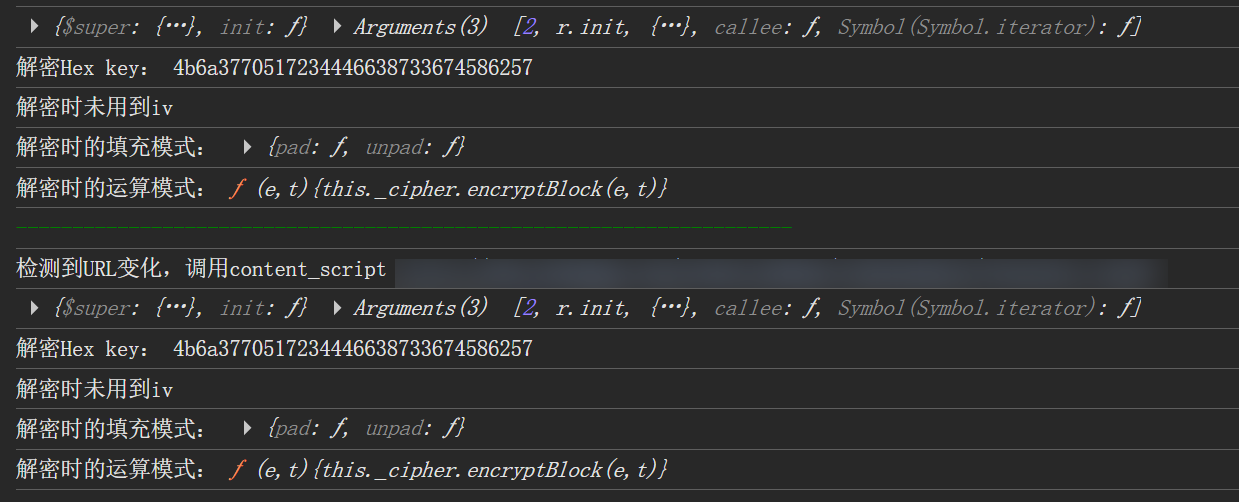Click the first 解密时的填充模式 label
The image size is (1239, 502).
[112, 148]
